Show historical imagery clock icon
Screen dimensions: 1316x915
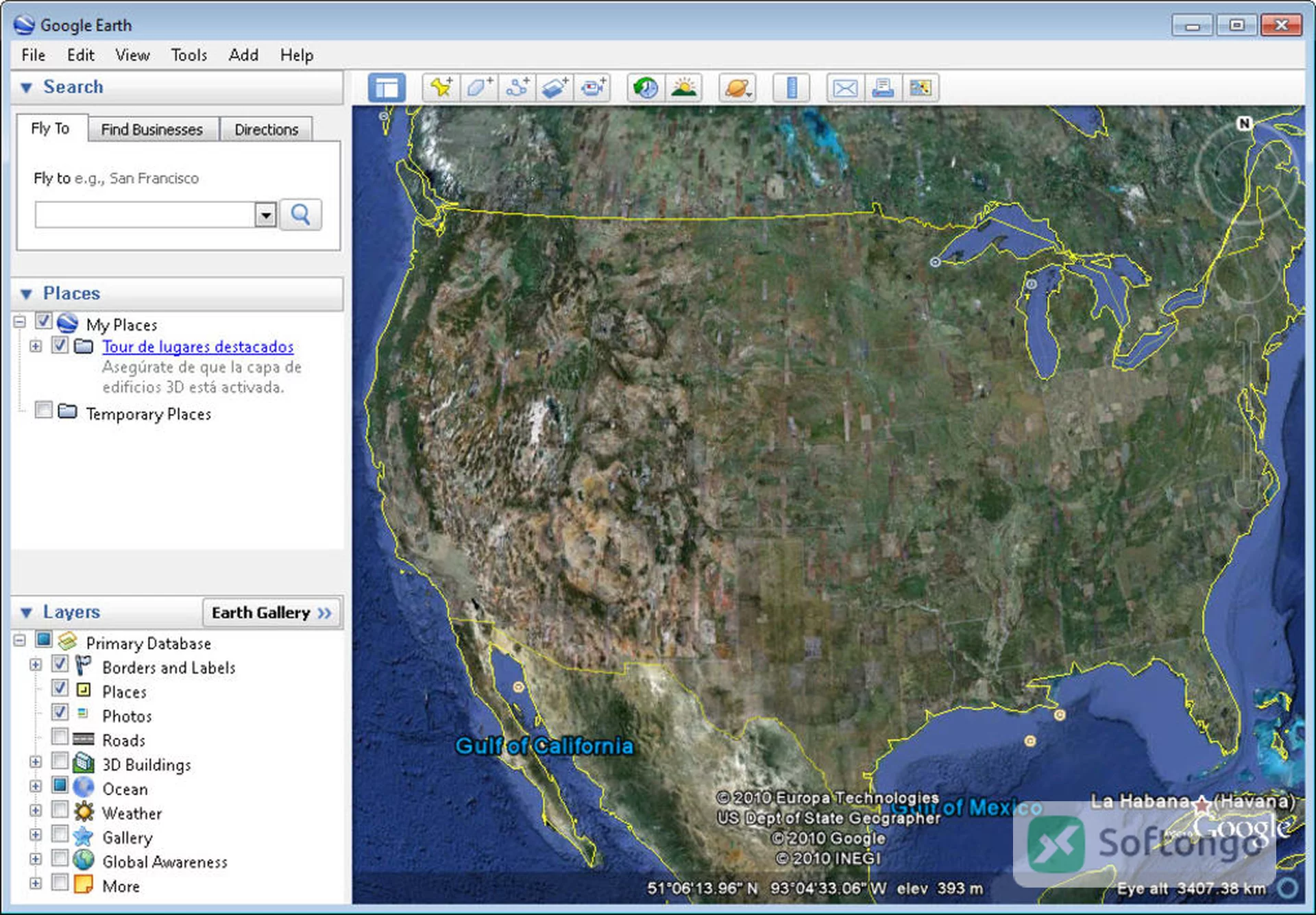646,88
